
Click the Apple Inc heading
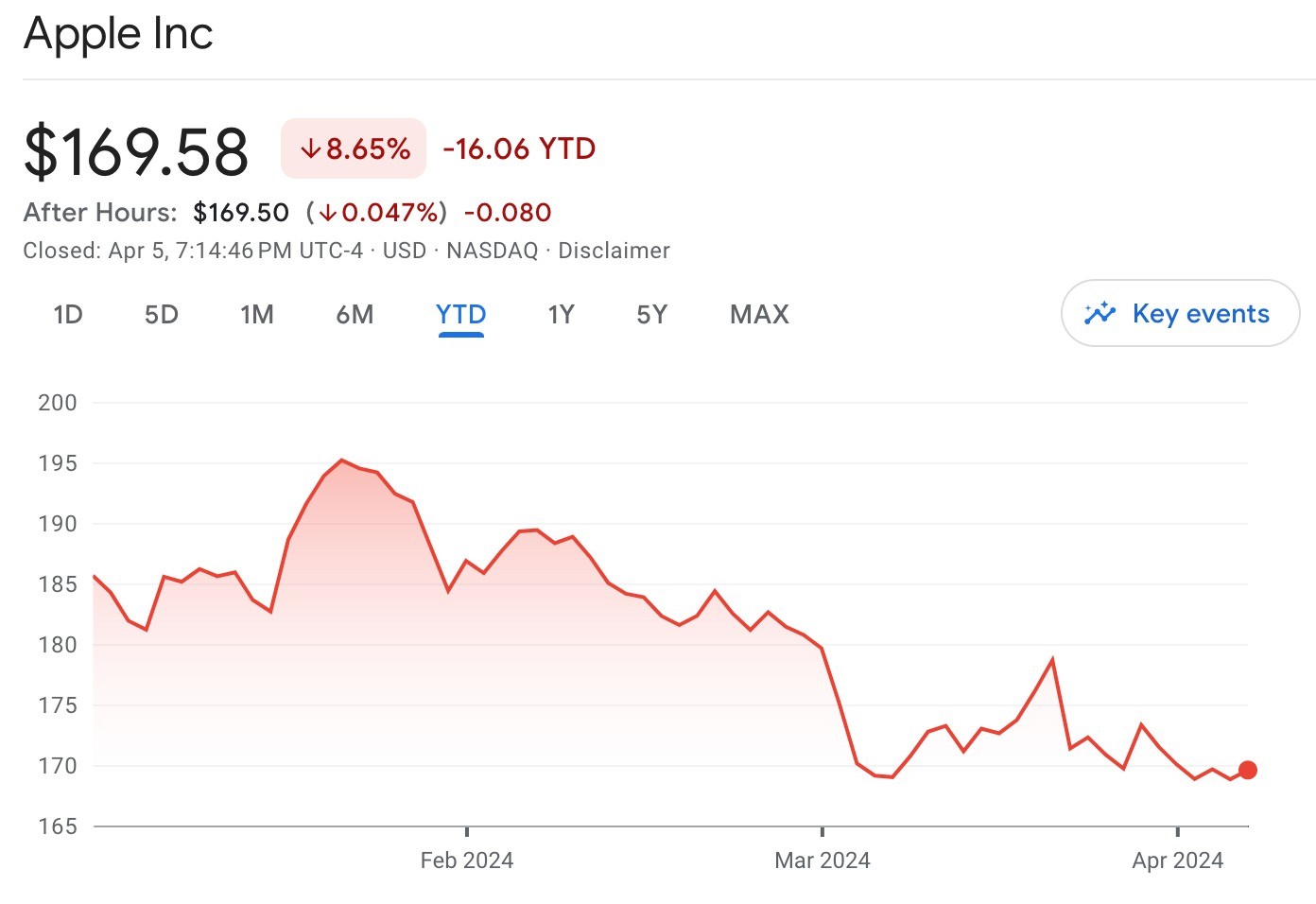(118, 34)
